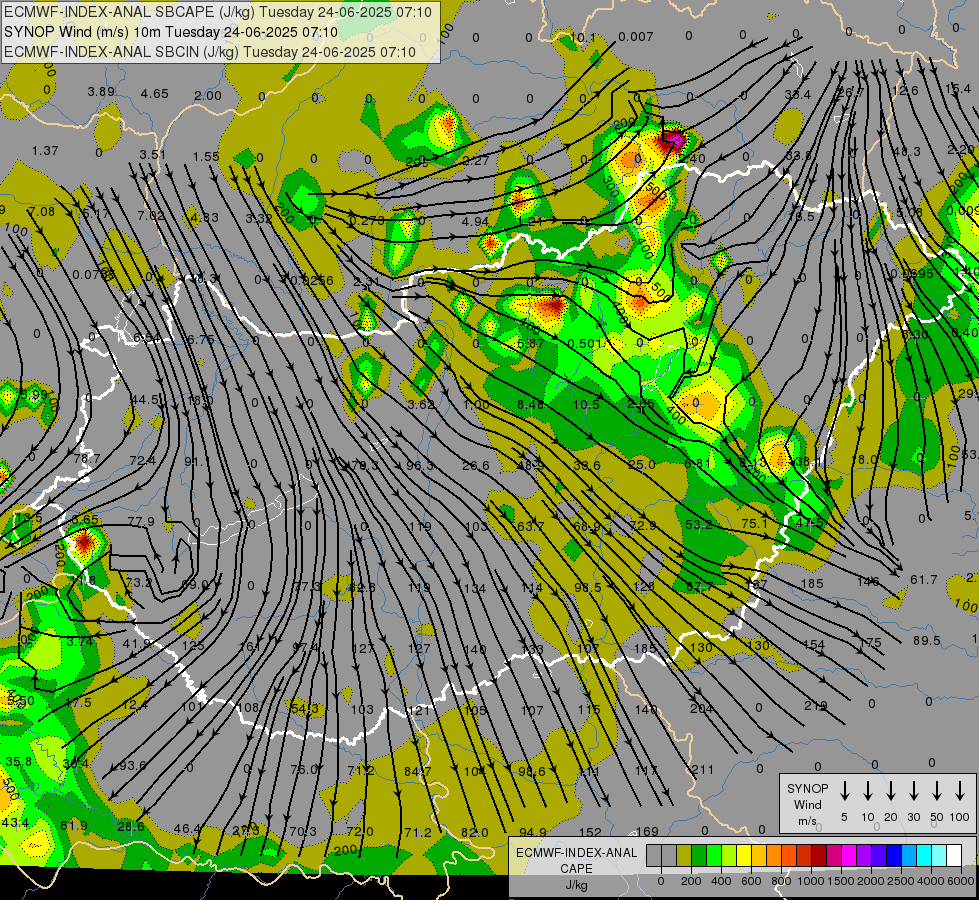Click the 89.5 value on the map

pyautogui.click(x=927, y=641)
